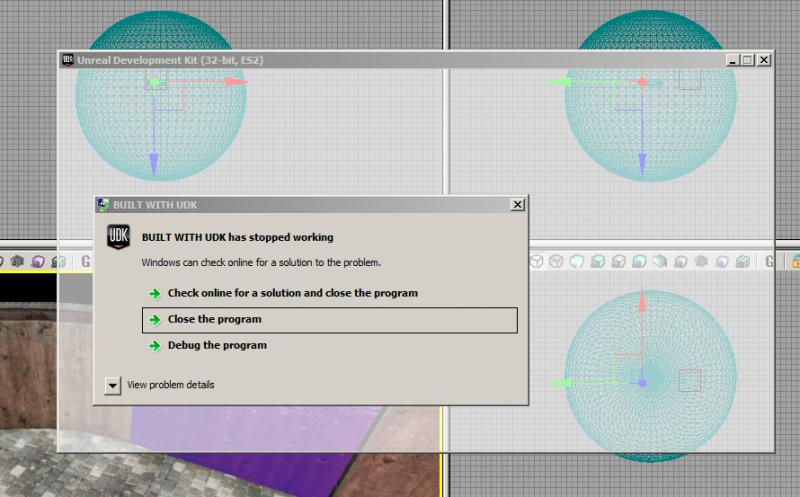The height and width of the screenshot is (497, 800).
Task: Select Shader Complexity mode in left viewport toolbar
Action: pyautogui.click(x=17, y=262)
